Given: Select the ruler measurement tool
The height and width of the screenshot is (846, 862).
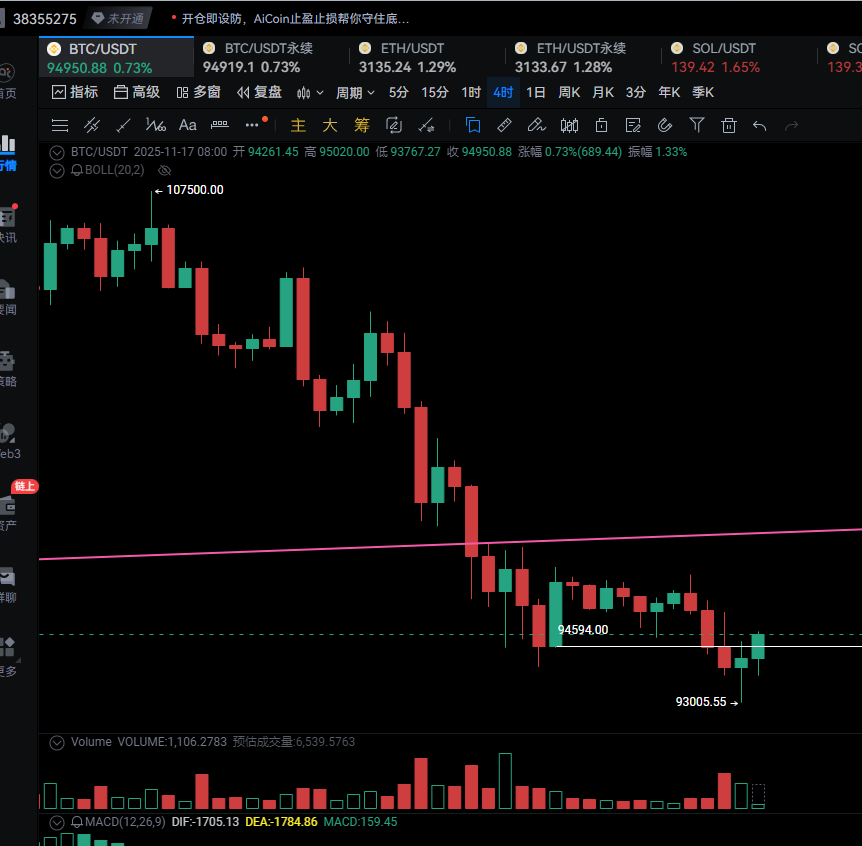Looking at the screenshot, I should pos(504,125).
